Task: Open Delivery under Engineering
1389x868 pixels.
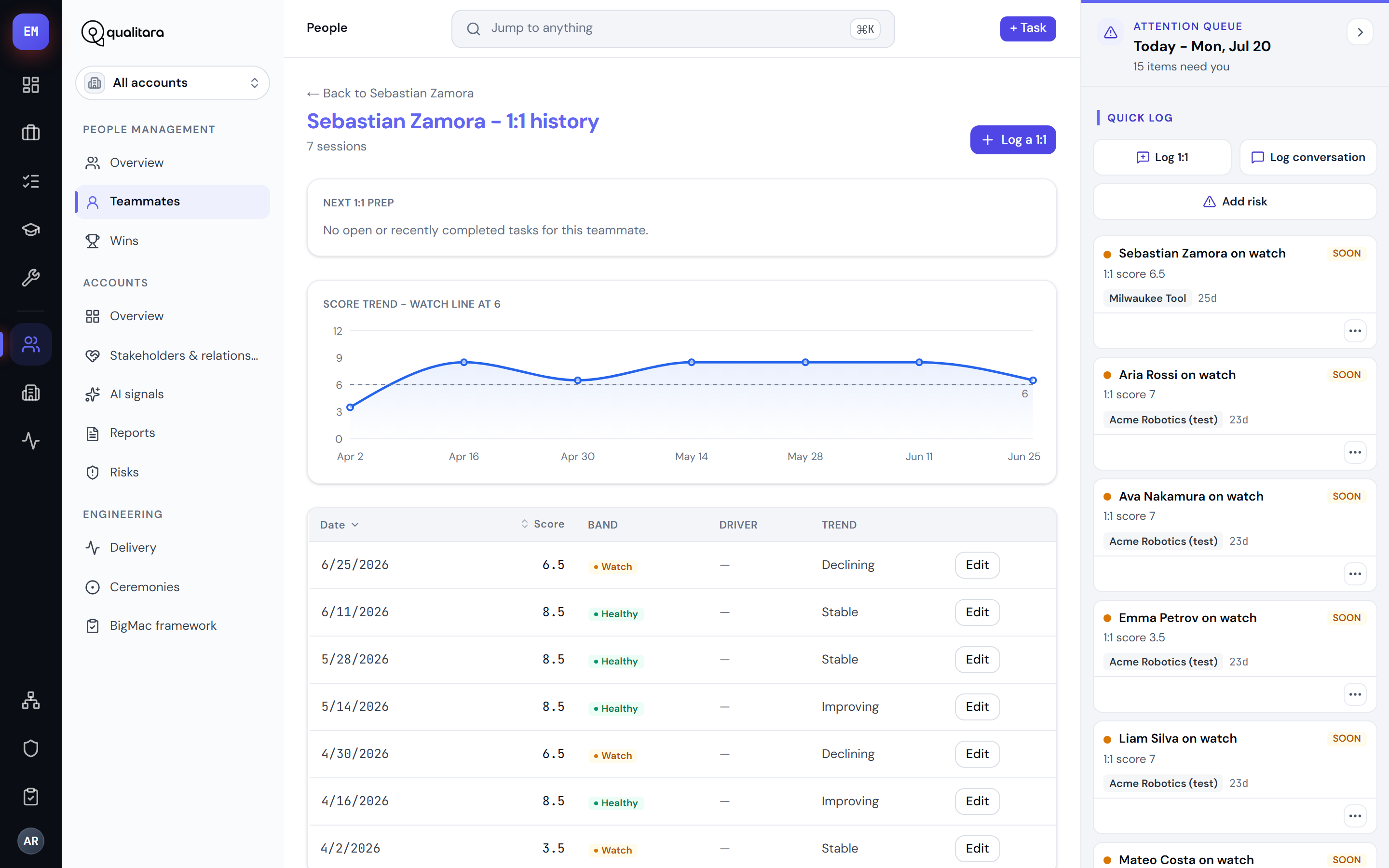Action: [172, 548]
